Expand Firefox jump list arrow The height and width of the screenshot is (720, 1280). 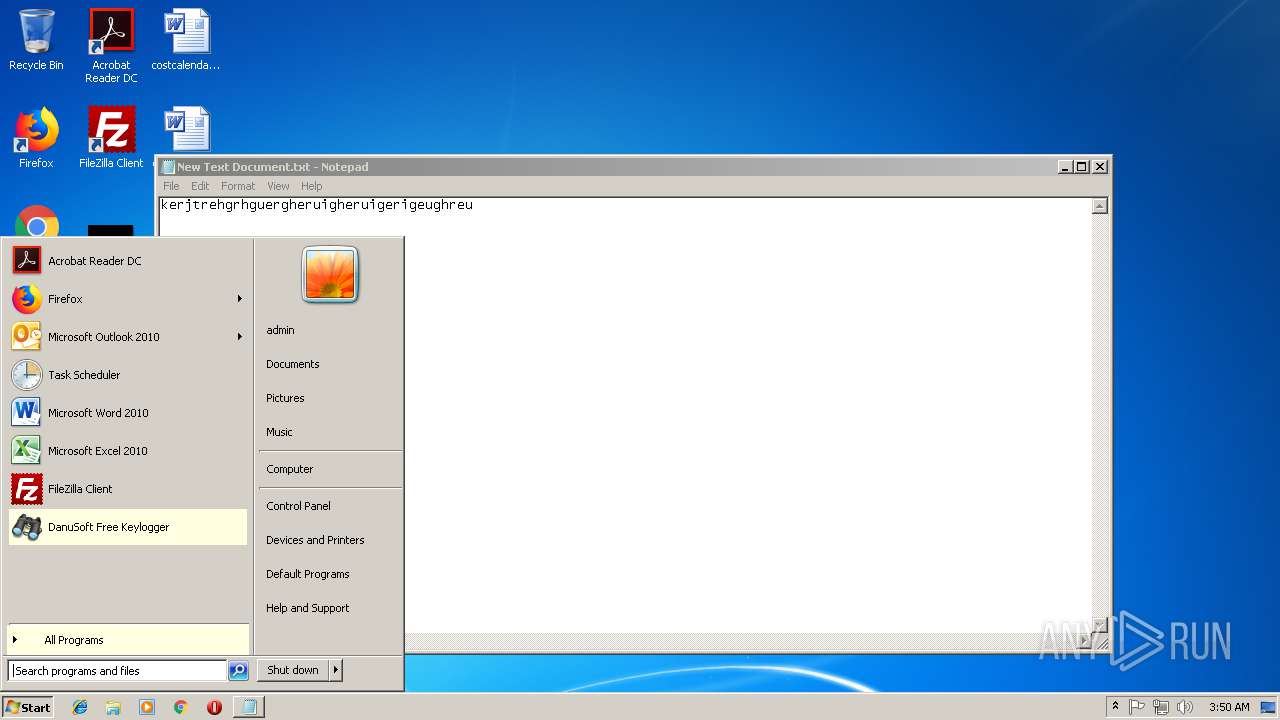pos(239,299)
